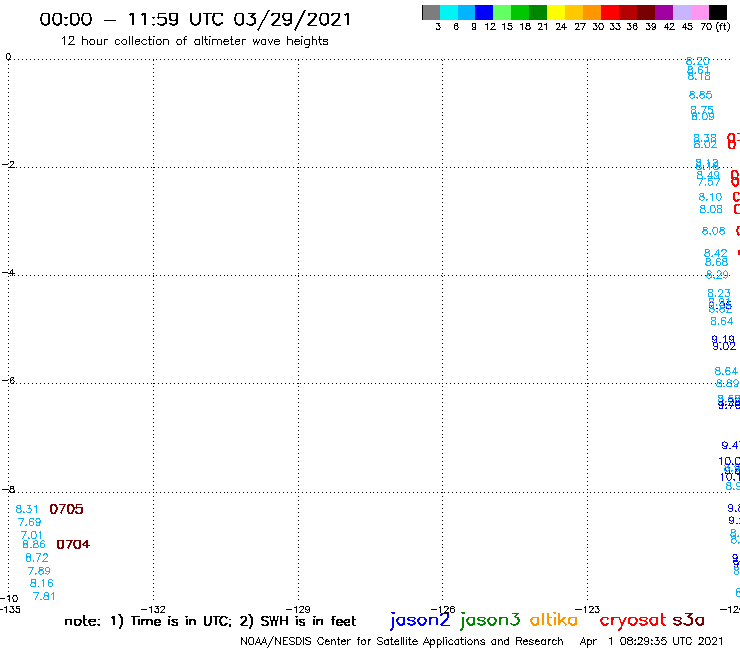This screenshot has height=650, width=740.
Task: Click the black swatch at the legend's end
Action: pos(717,12)
